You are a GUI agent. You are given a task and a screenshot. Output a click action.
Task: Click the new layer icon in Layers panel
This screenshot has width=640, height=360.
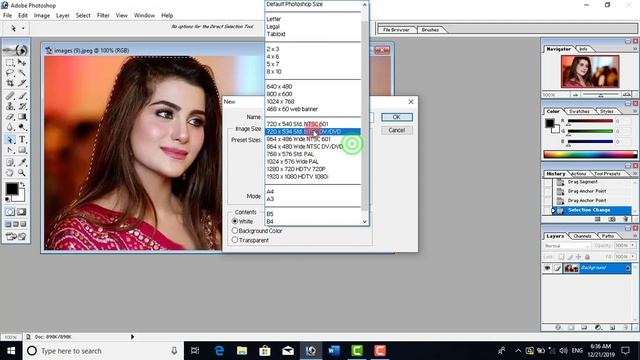(612, 327)
